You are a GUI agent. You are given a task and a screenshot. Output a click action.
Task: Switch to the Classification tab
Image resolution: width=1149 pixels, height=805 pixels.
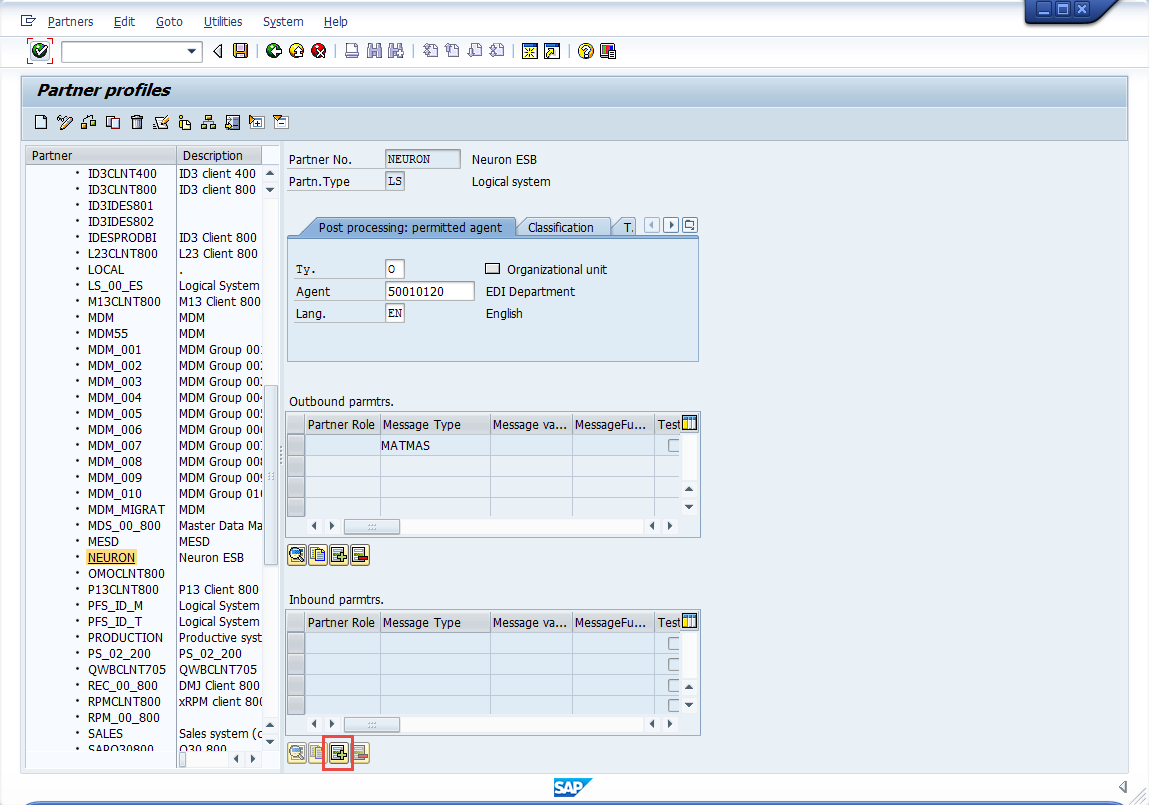tap(561, 228)
